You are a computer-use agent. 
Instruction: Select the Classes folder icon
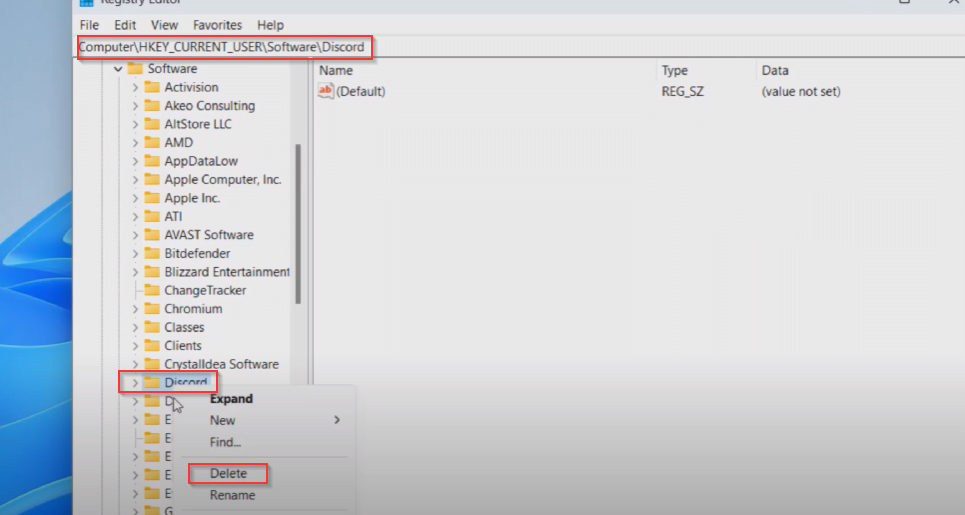pos(152,327)
